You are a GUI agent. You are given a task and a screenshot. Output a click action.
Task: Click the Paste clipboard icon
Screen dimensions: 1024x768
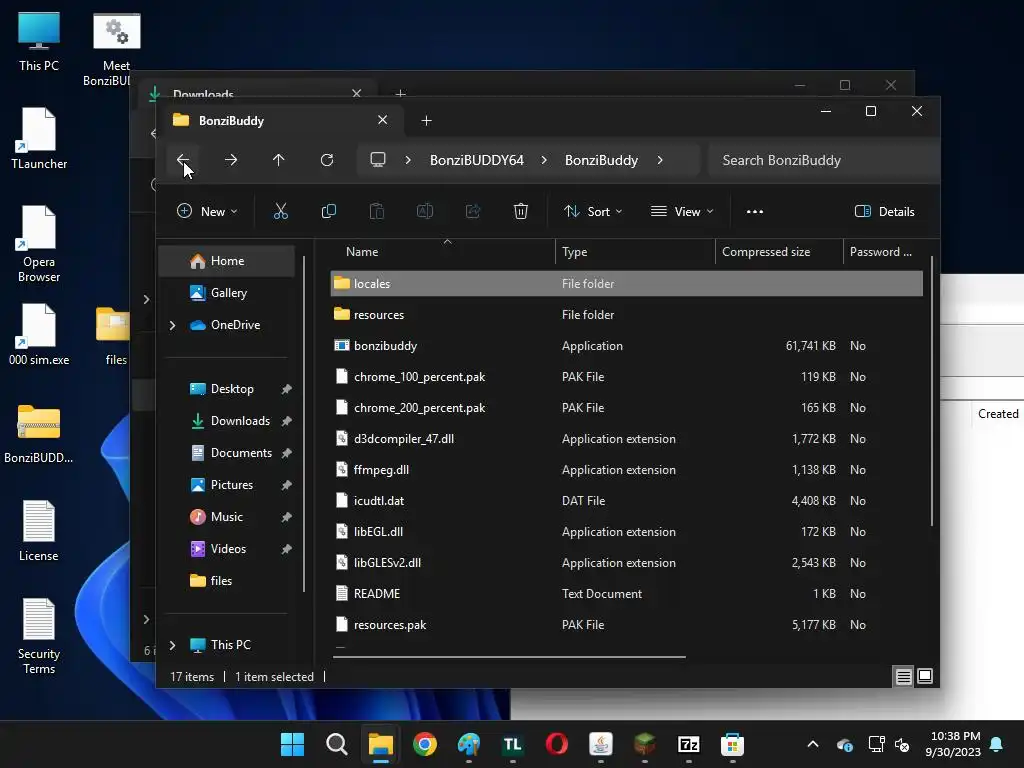click(x=377, y=211)
